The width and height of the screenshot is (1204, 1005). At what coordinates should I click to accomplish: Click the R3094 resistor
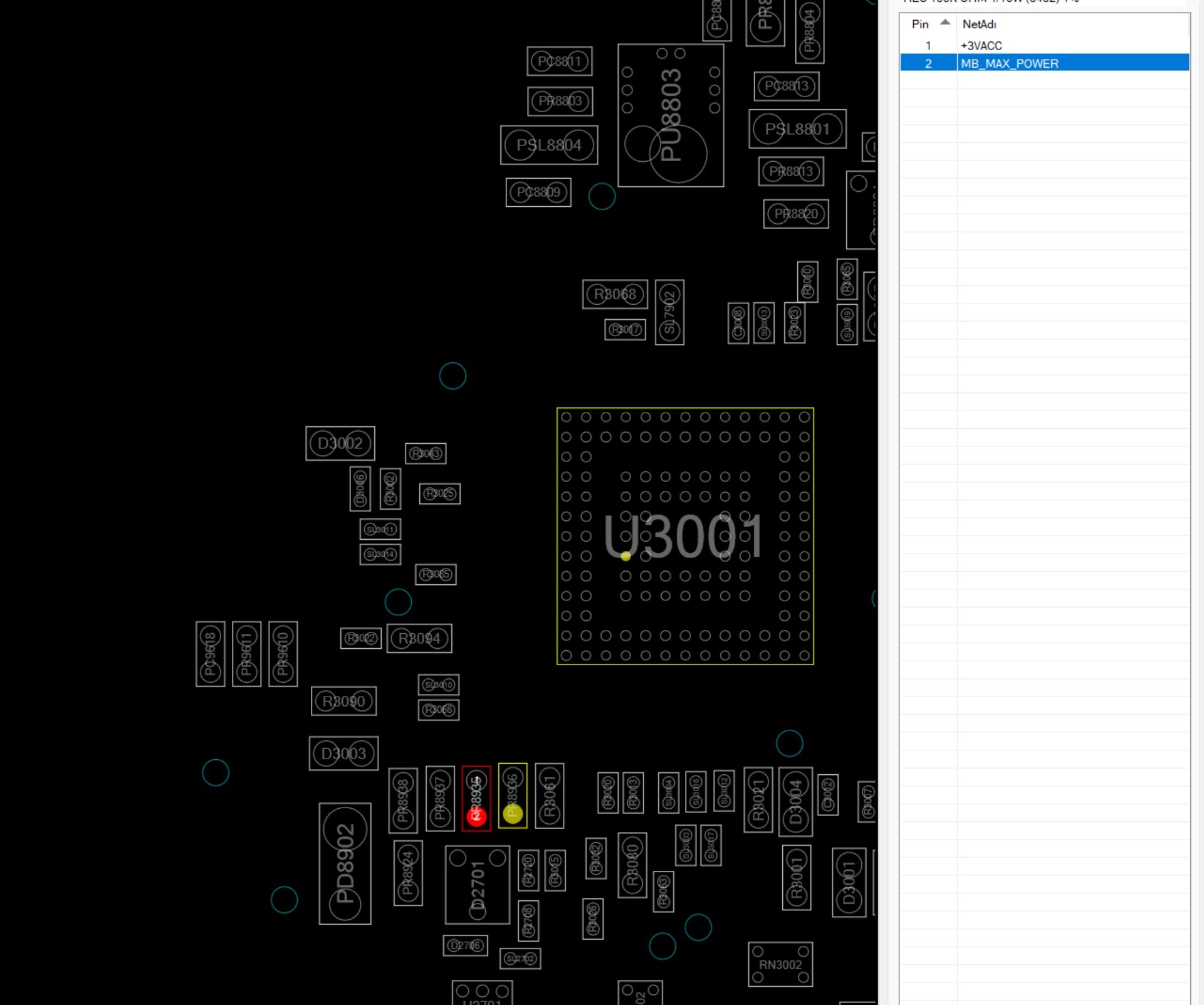(419, 638)
